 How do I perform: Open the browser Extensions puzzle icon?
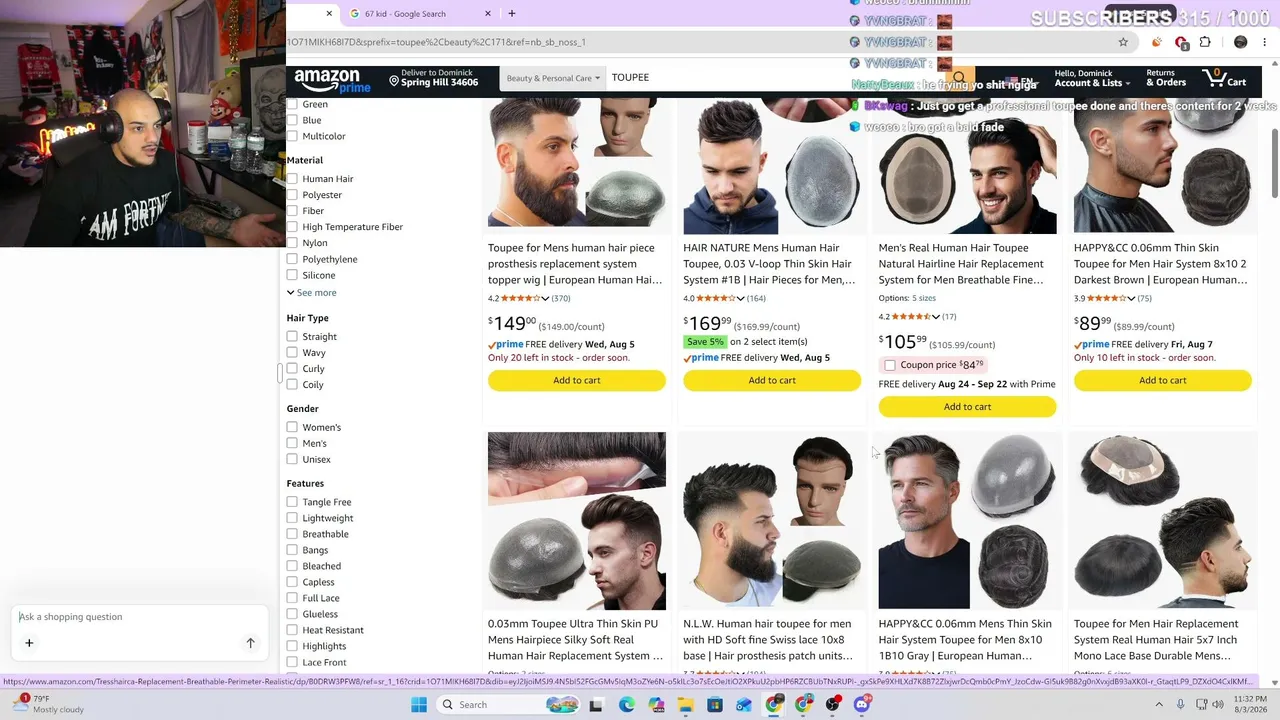point(1205,42)
